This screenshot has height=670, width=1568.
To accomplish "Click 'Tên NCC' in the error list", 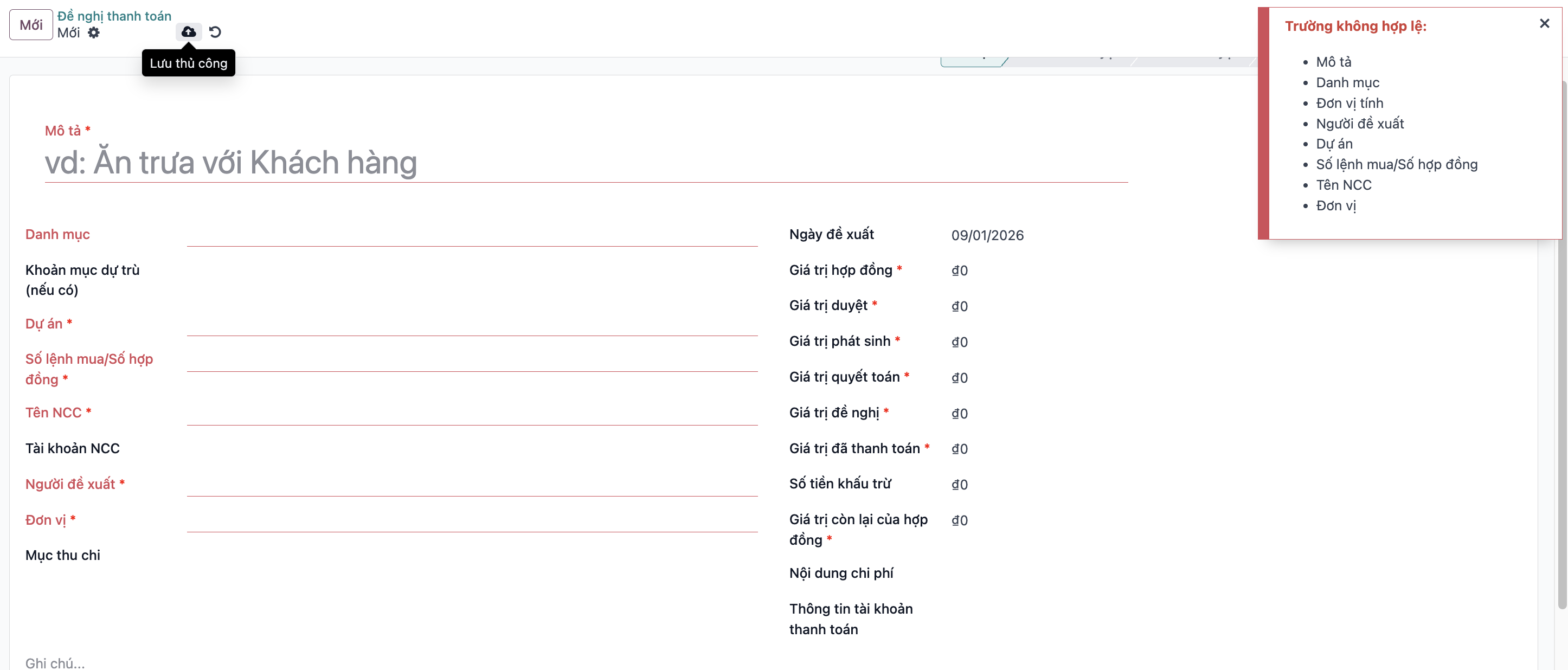I will [x=1344, y=185].
